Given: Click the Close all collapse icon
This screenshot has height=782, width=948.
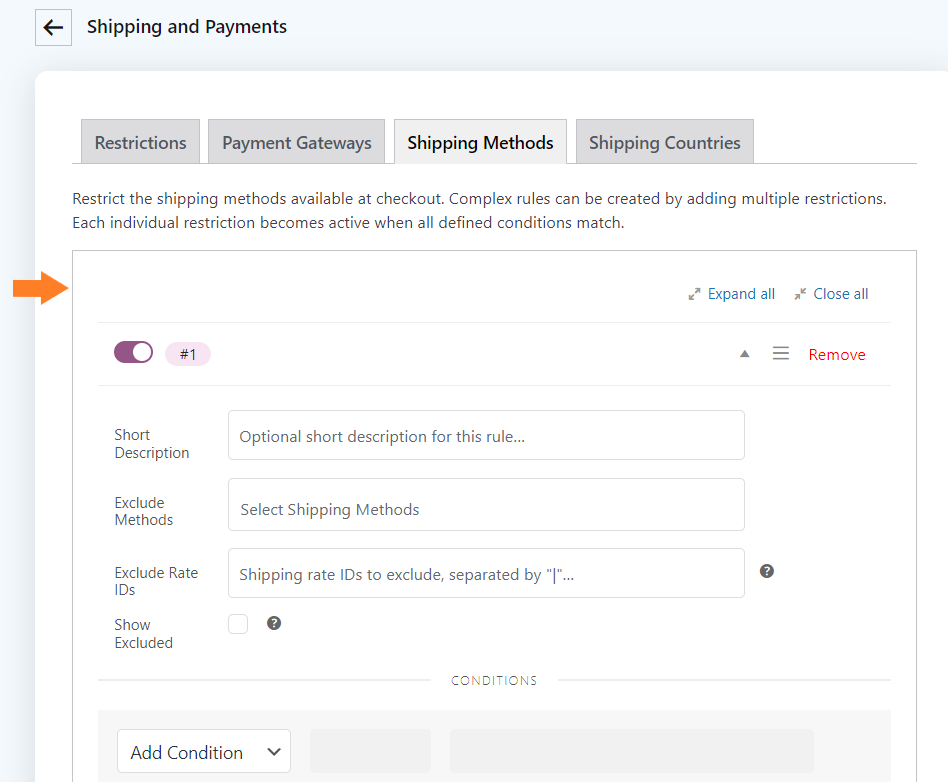Looking at the screenshot, I should [800, 294].
